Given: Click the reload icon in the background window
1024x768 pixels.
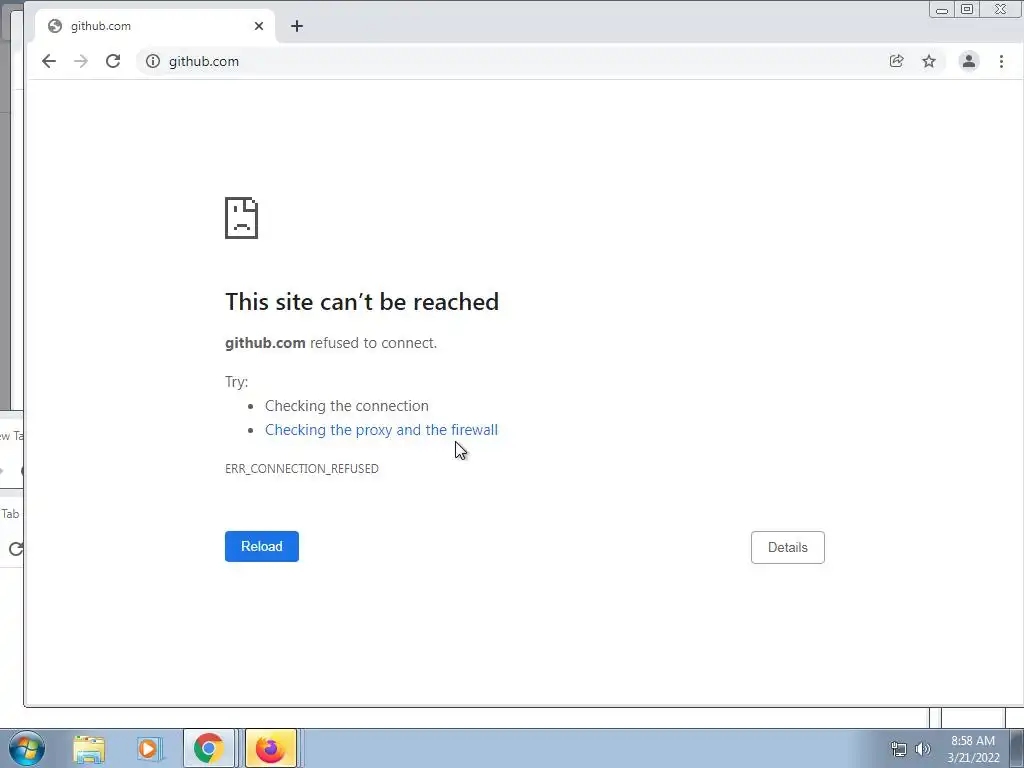Looking at the screenshot, I should 16,549.
